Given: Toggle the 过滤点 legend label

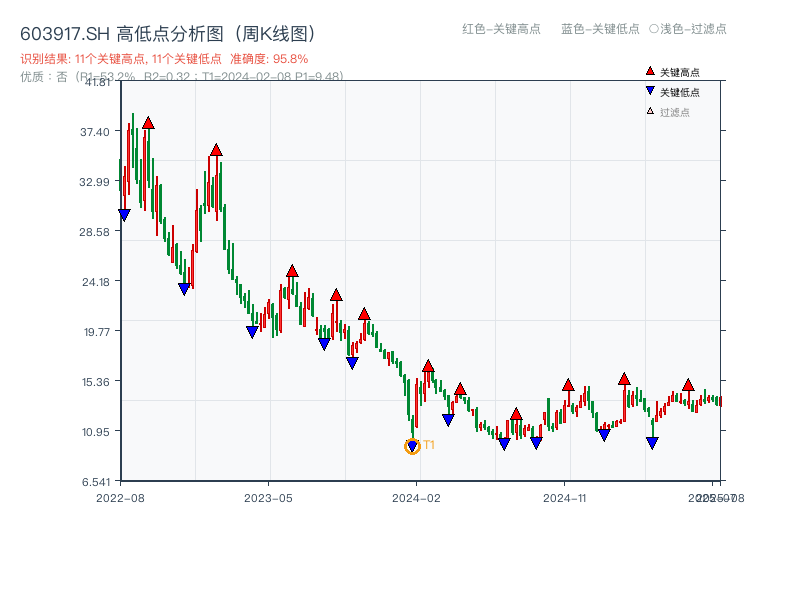Looking at the screenshot, I should pyautogui.click(x=675, y=112).
